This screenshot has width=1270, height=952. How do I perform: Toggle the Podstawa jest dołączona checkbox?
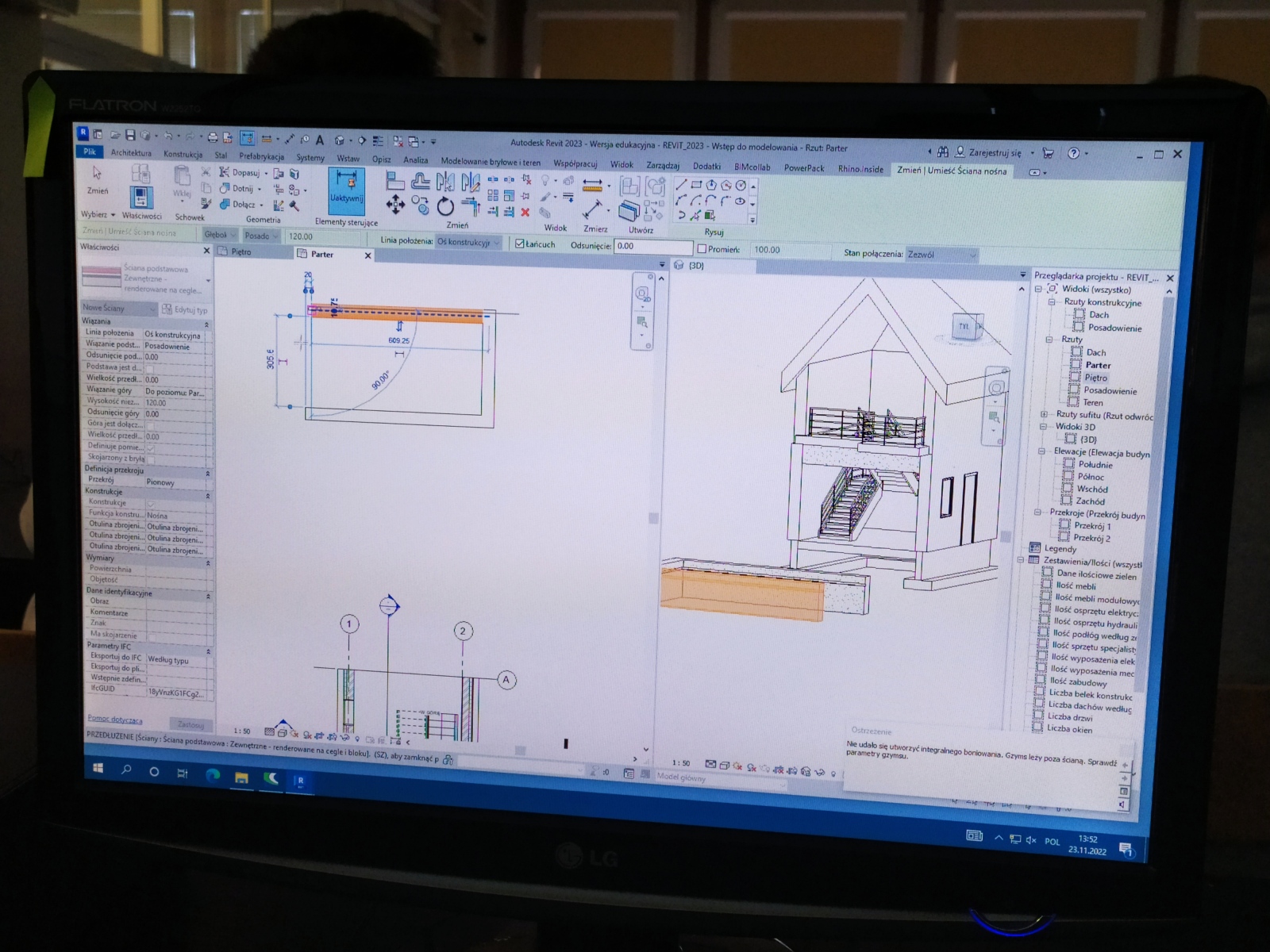[x=149, y=368]
